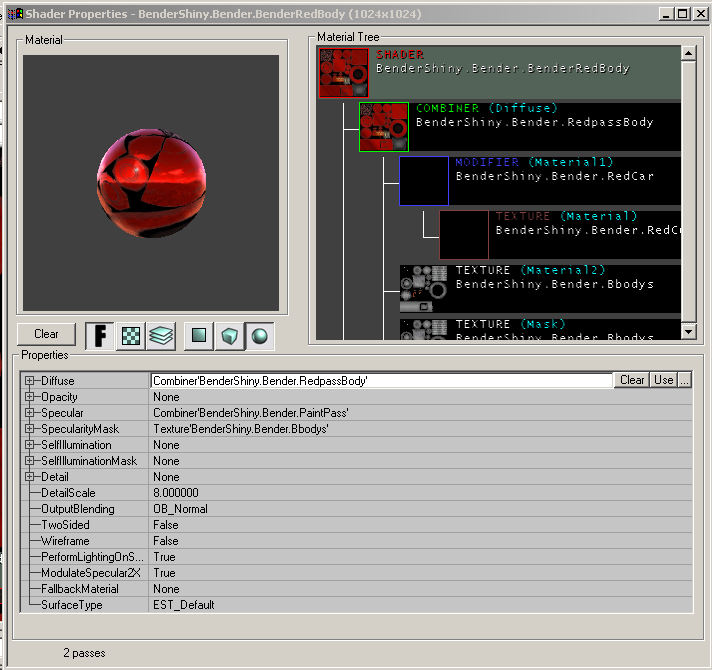The height and width of the screenshot is (670, 712).
Task: Select the TEXTURE Material2 Bbodys thumbnail
Action: tap(424, 289)
